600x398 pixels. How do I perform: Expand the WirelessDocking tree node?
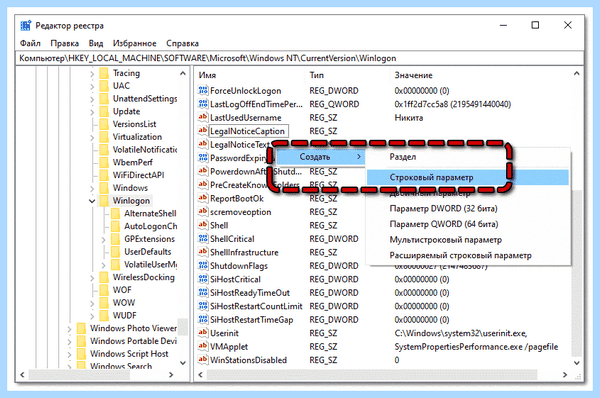tap(92, 277)
